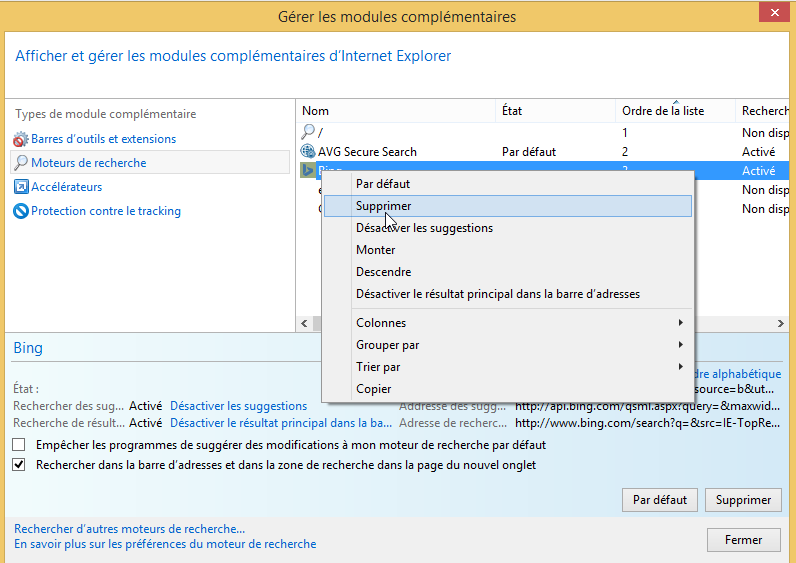Open Barres d'outils et extensions category

[104, 139]
